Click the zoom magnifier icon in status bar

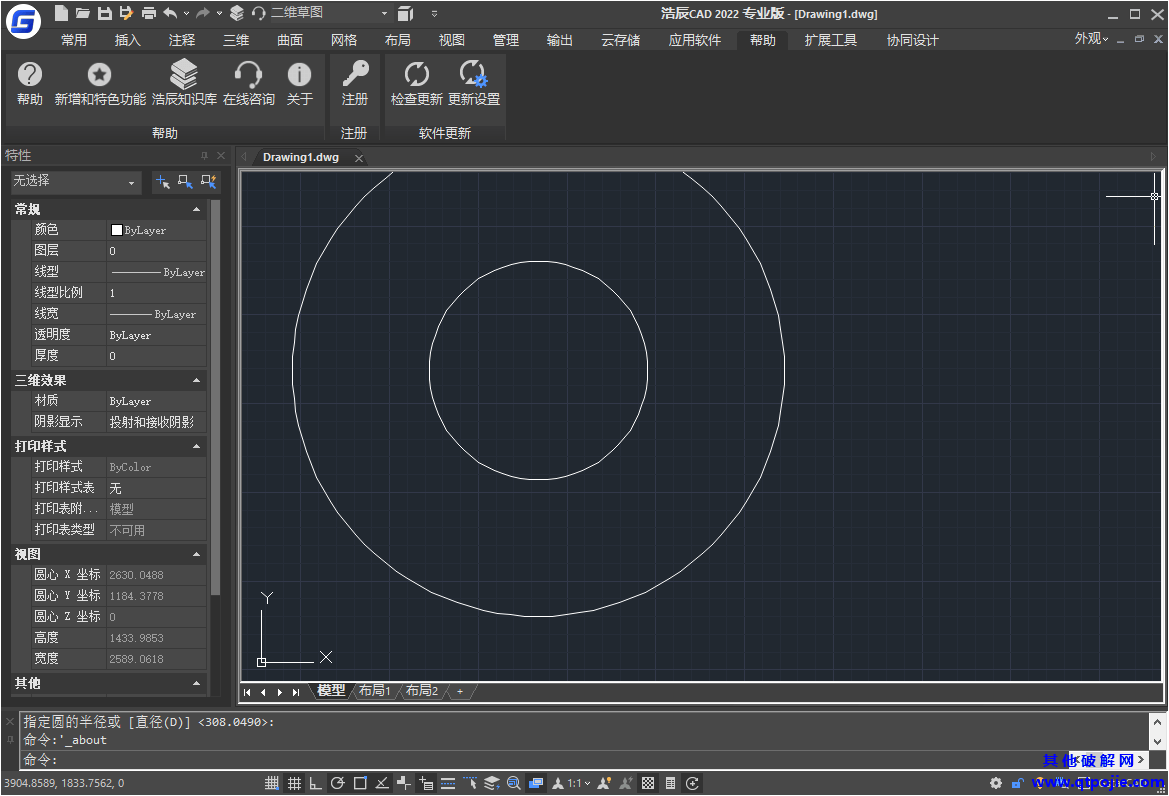[514, 783]
